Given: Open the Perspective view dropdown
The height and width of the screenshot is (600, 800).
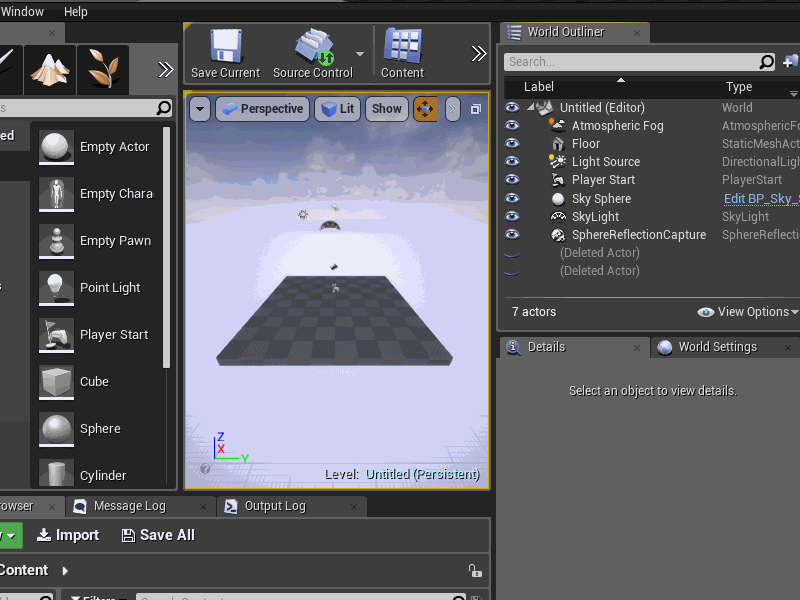Looking at the screenshot, I should (x=262, y=109).
